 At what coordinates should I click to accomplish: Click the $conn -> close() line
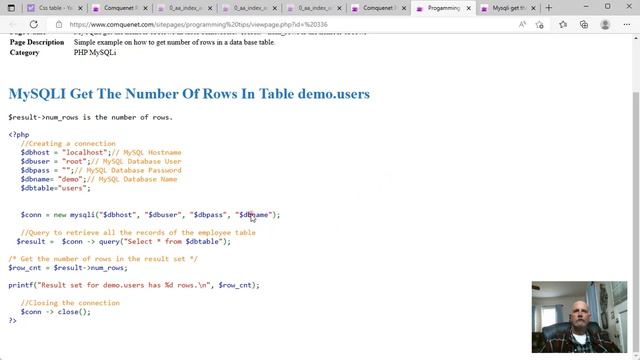click(56, 312)
